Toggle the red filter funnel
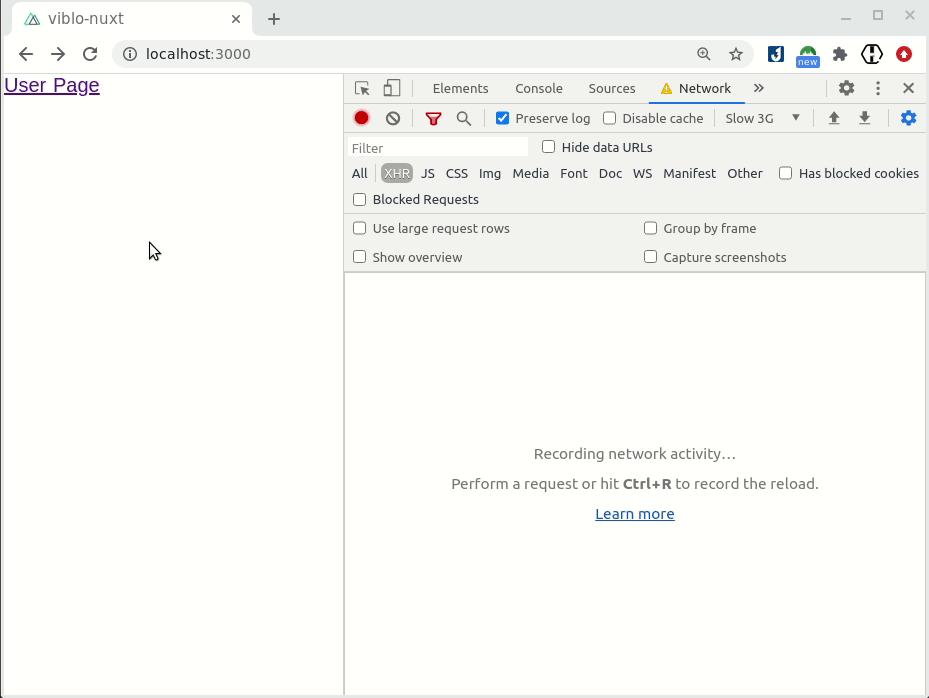 [x=433, y=119]
